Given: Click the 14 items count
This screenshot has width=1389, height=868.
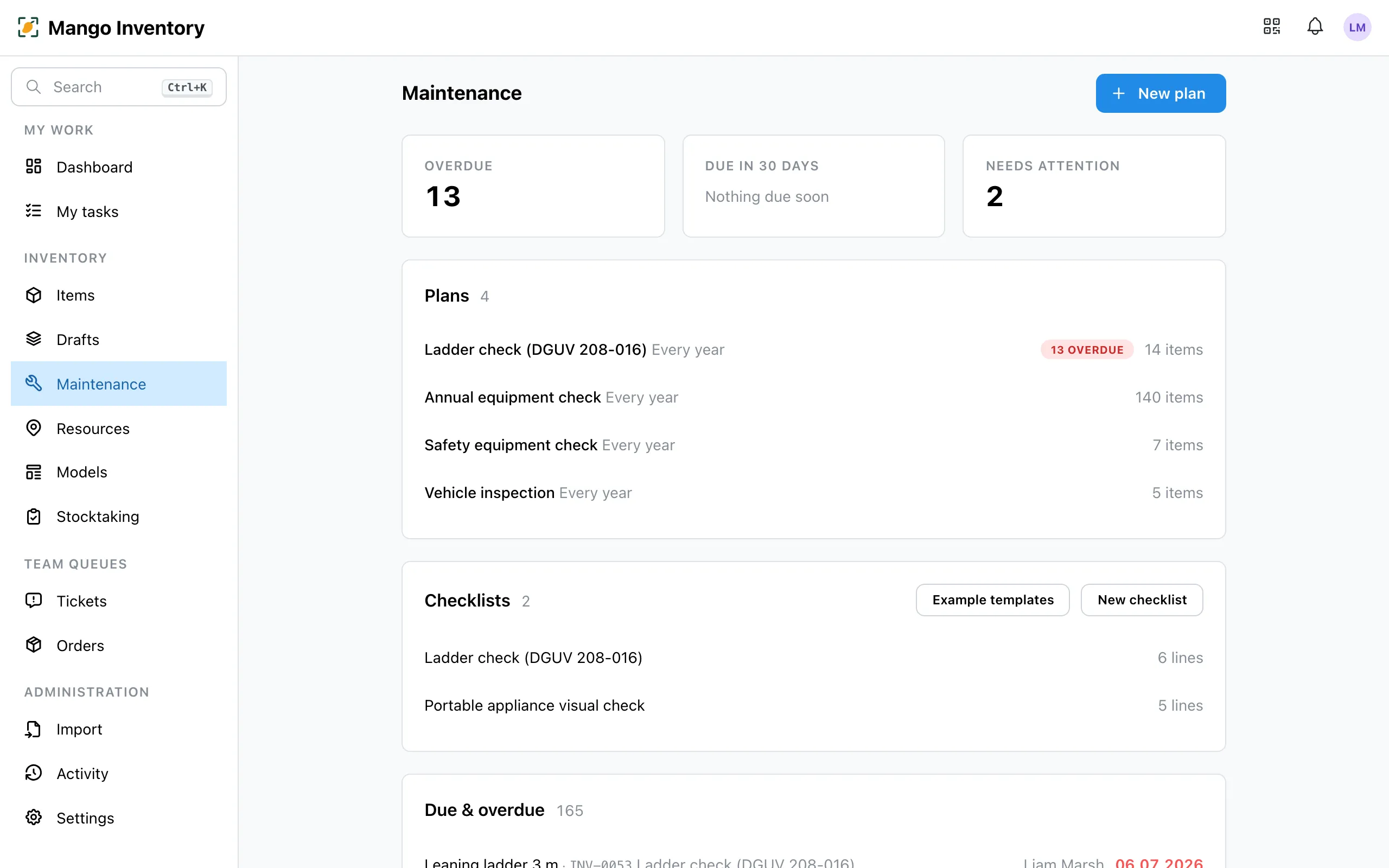Looking at the screenshot, I should pyautogui.click(x=1173, y=349).
